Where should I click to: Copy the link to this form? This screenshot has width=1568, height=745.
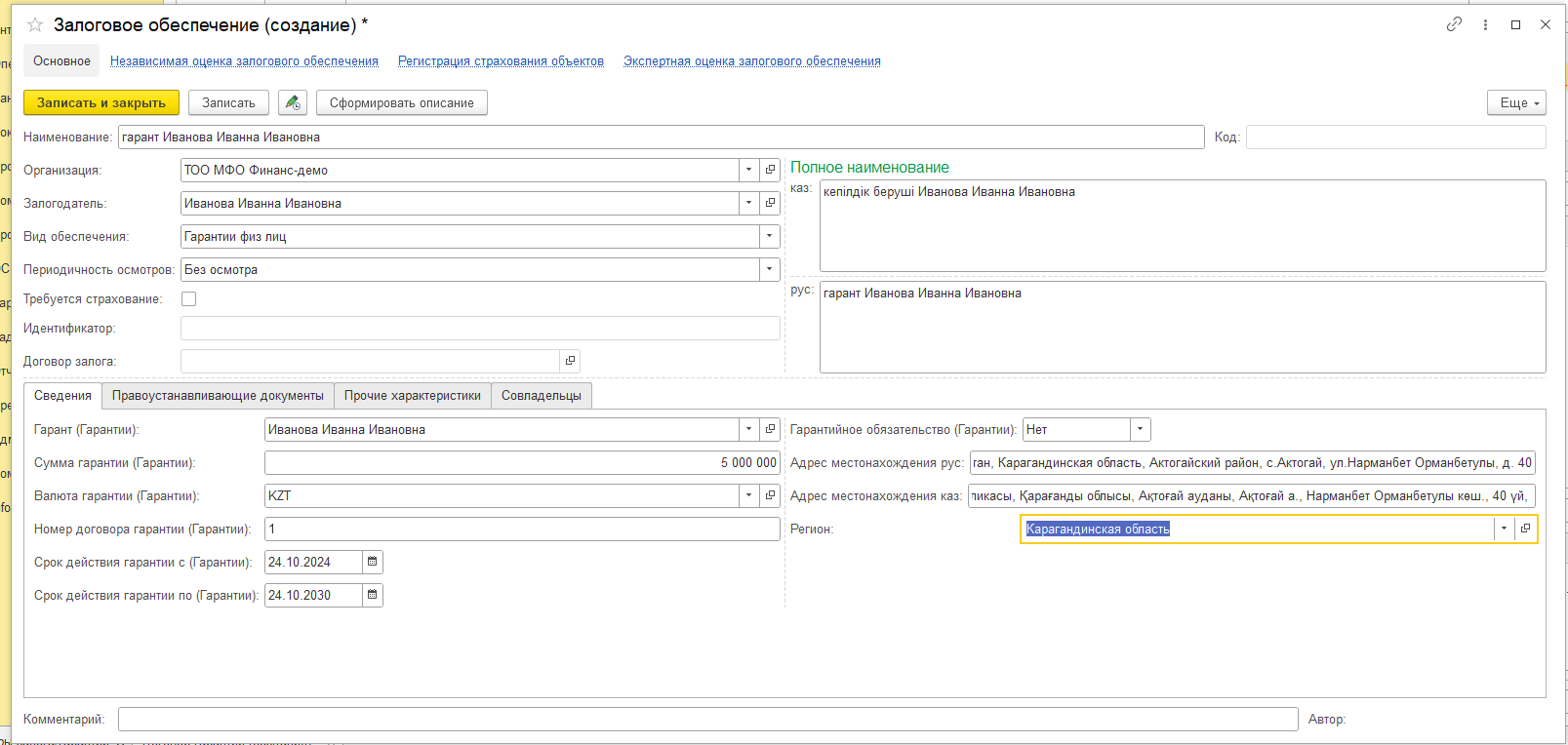pos(1454,24)
